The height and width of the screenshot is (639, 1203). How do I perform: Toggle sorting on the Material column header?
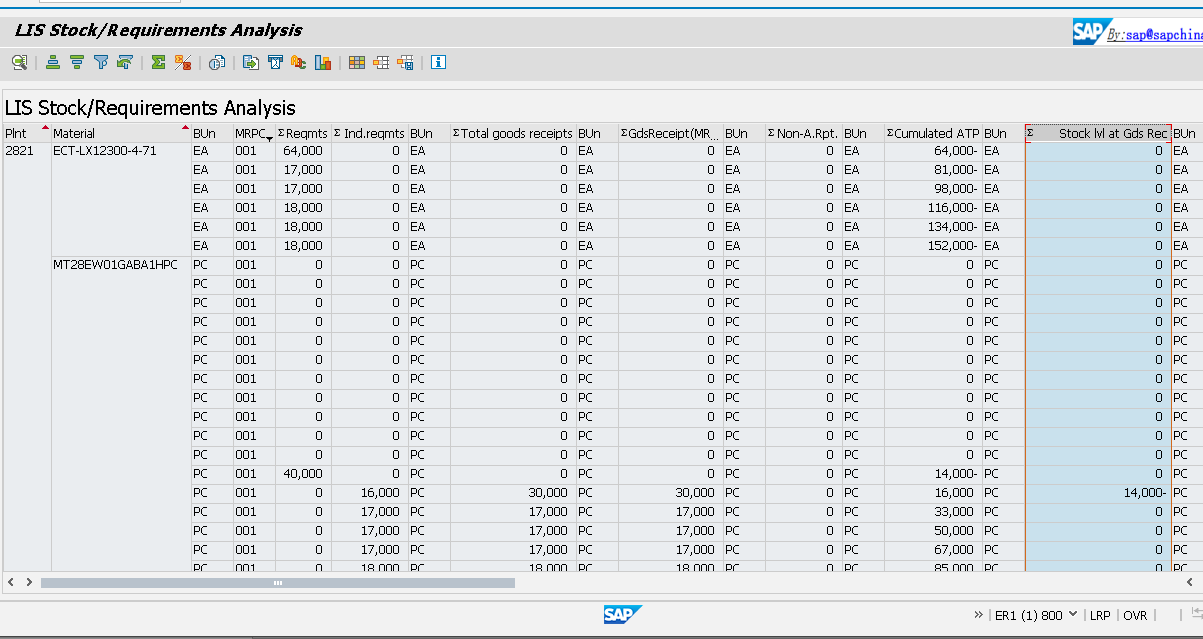point(110,132)
